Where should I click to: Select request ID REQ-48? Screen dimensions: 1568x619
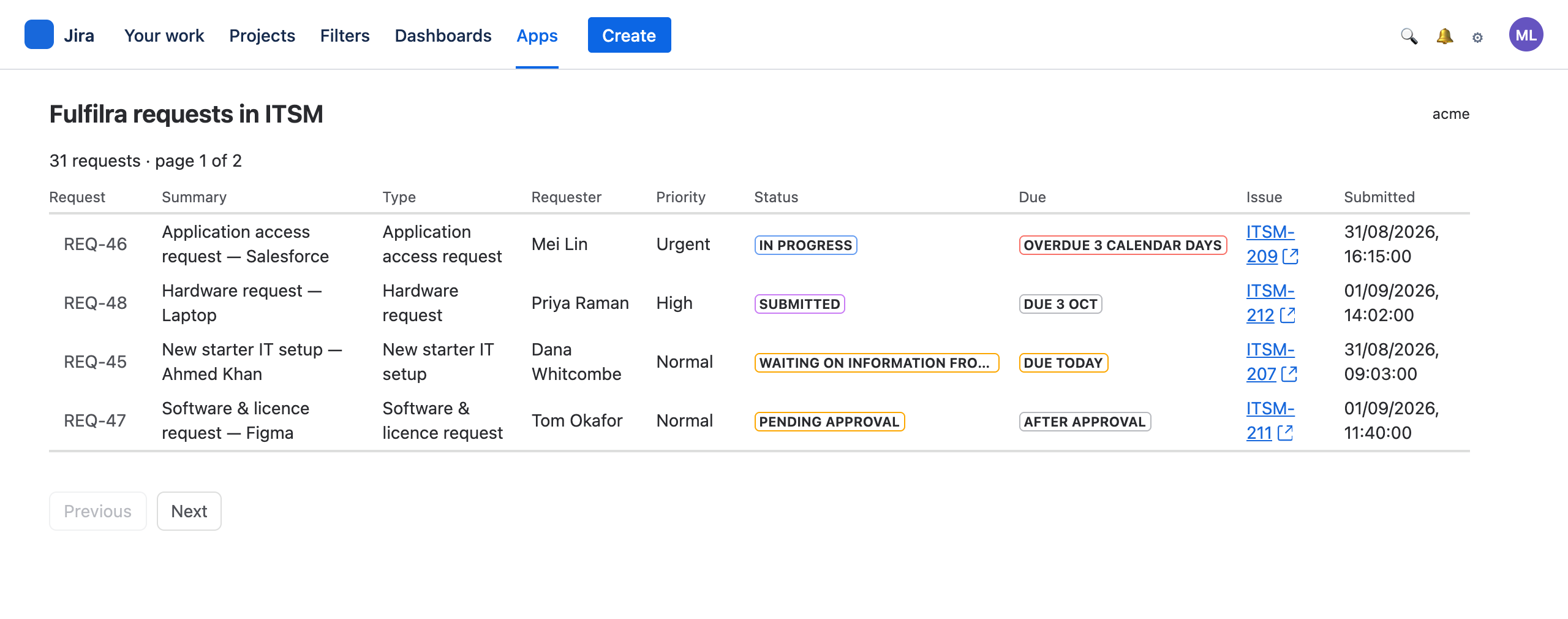click(x=96, y=303)
